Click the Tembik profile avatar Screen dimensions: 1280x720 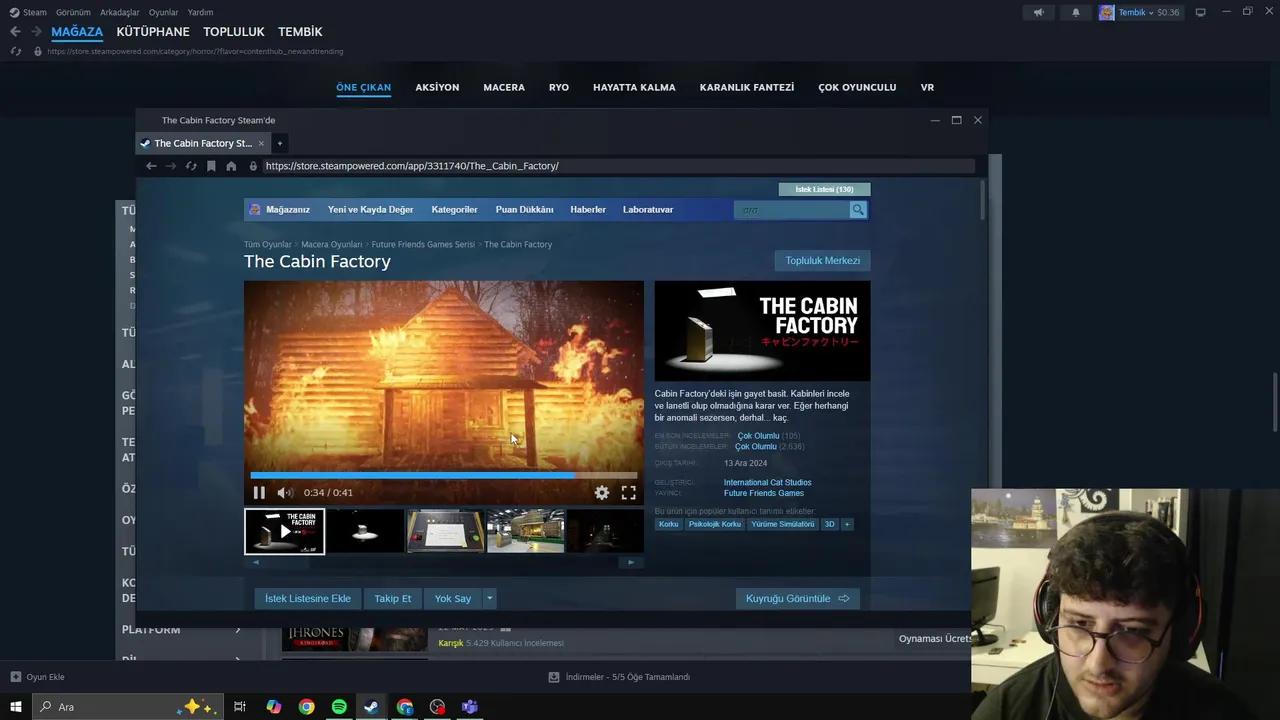[x=1107, y=12]
